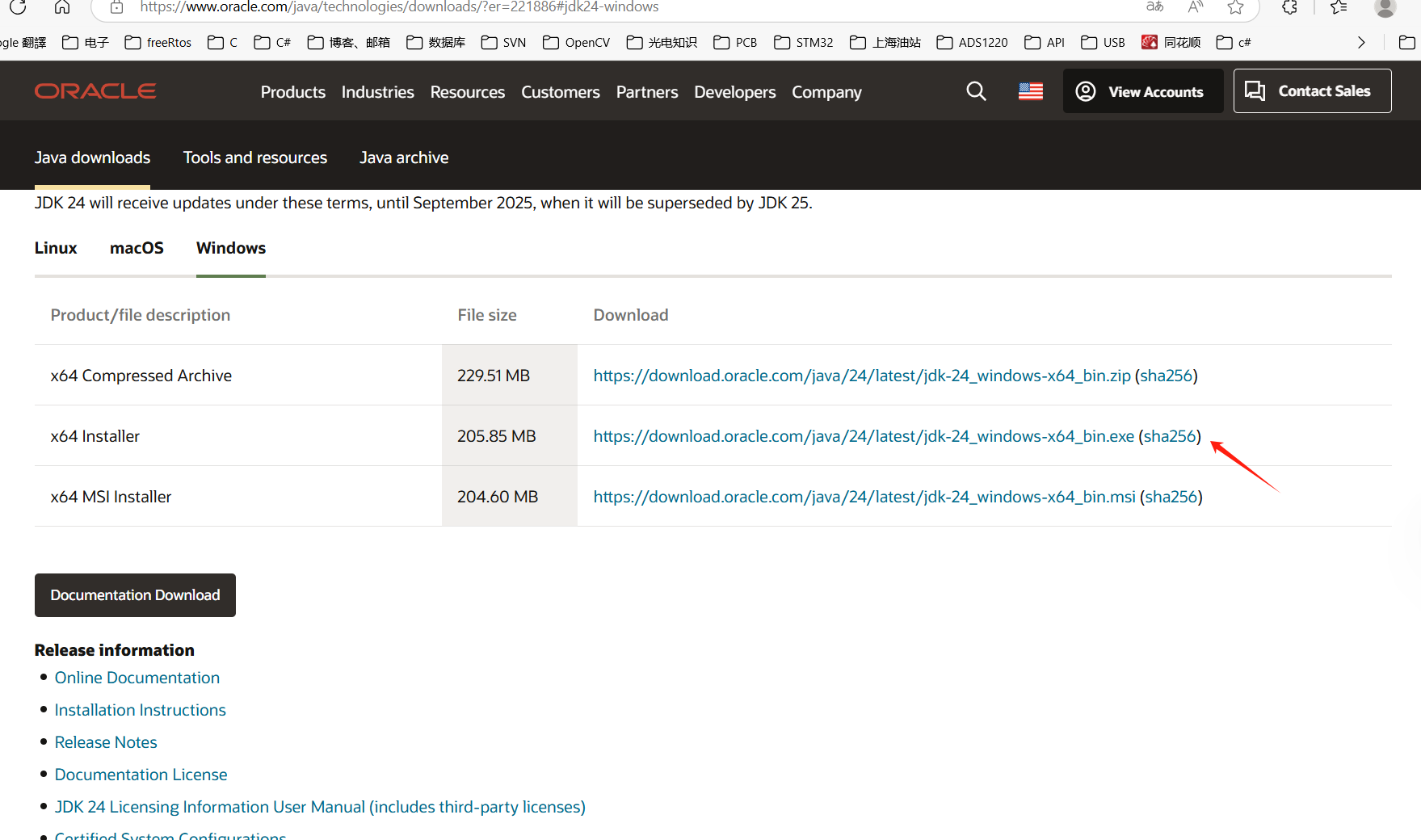Viewport: 1421px width, 840px height.
Task: Open the Company menu
Action: click(x=826, y=92)
